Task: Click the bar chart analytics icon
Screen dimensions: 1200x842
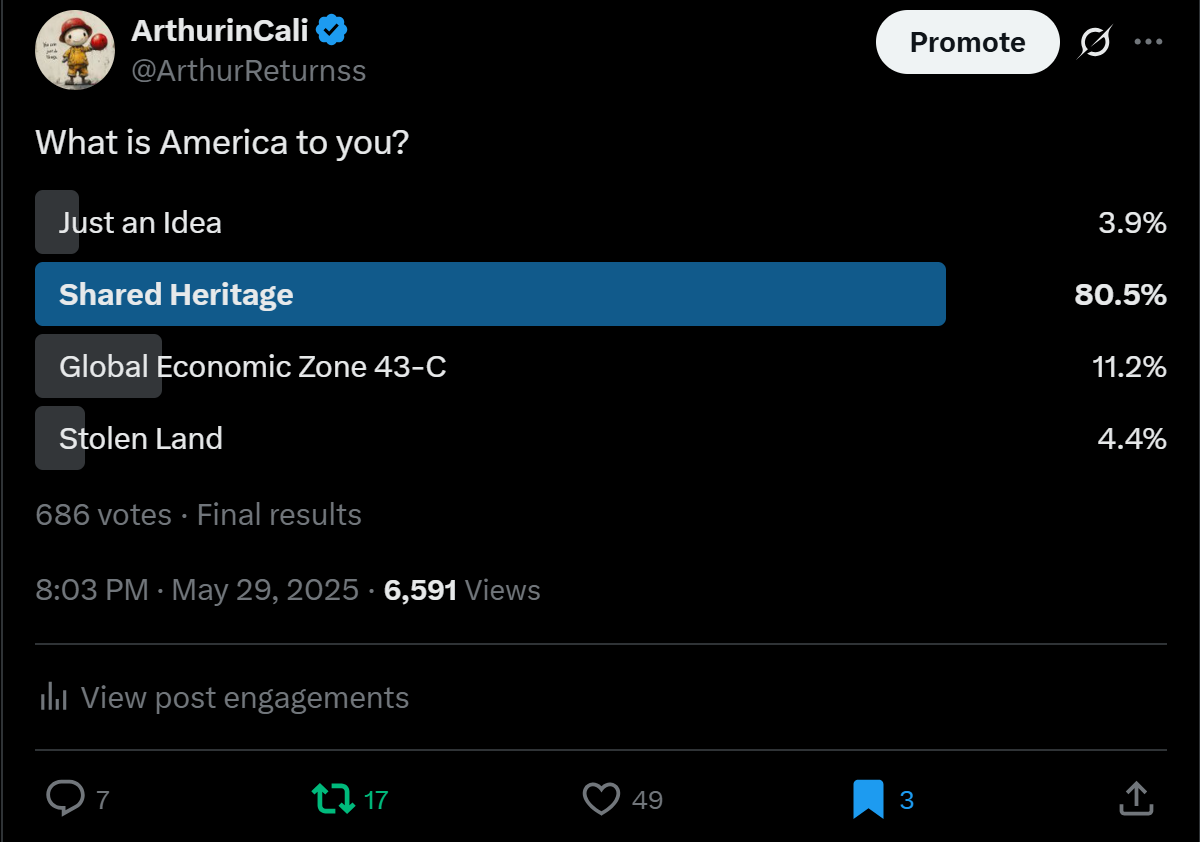Action: (53, 697)
